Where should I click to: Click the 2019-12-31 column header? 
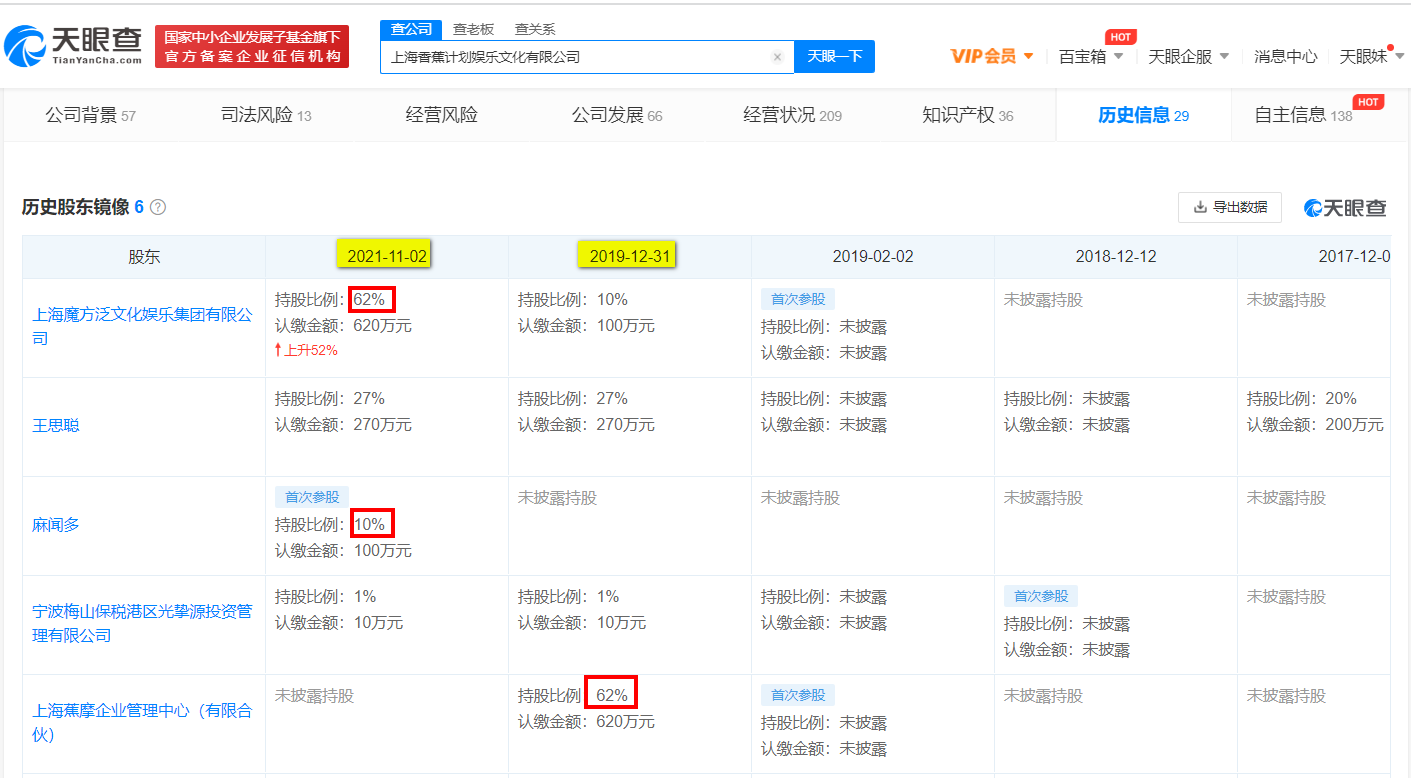tap(629, 256)
